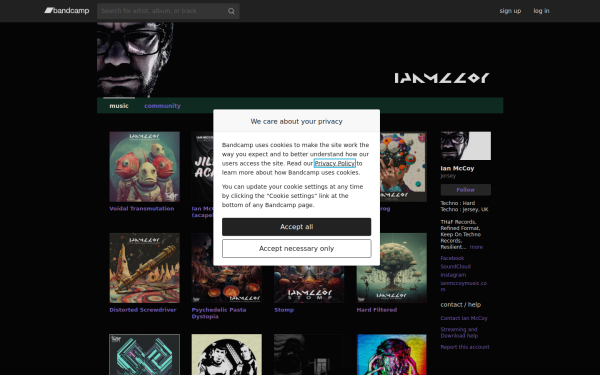
Task: Open the Hard Filtered album cover
Action: (x=391, y=268)
